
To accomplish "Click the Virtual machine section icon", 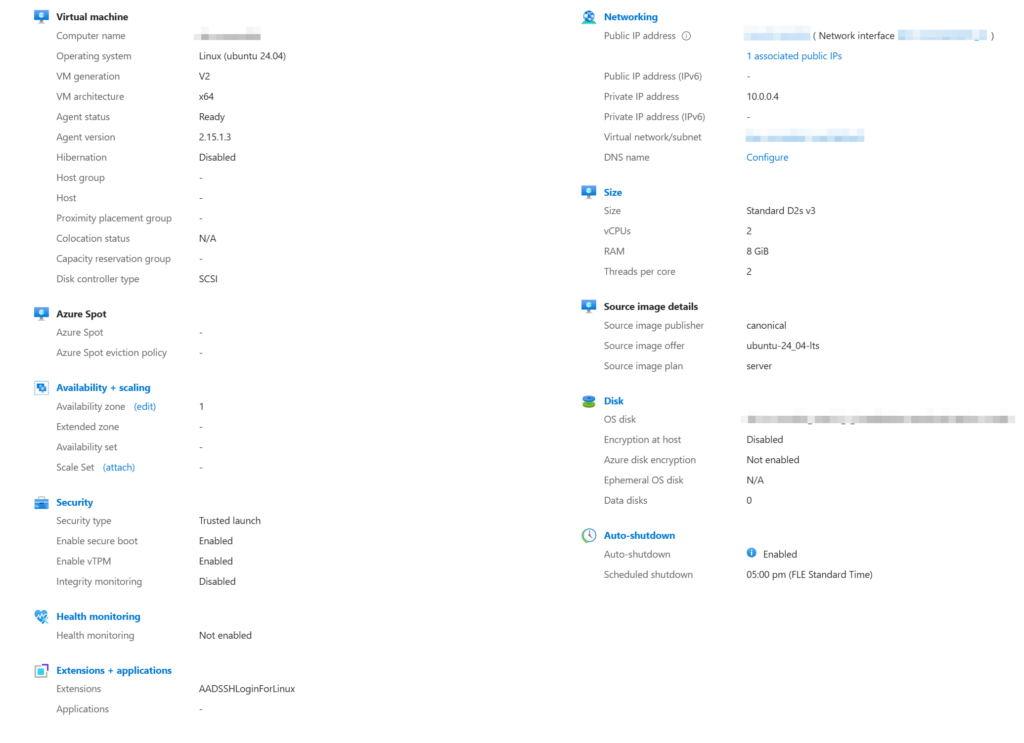I will click(x=41, y=16).
